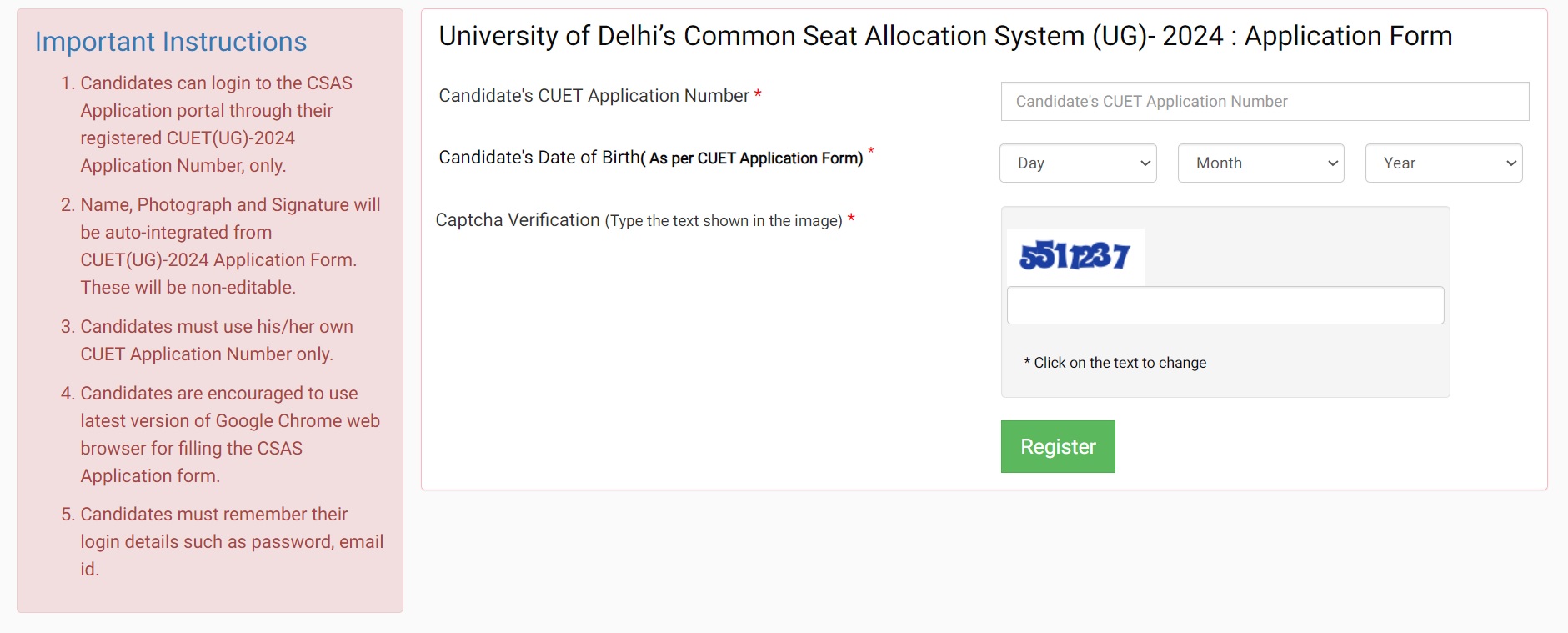Click the instruction about Name, Photograph and Signature
The height and width of the screenshot is (633, 1568).
pos(229,246)
